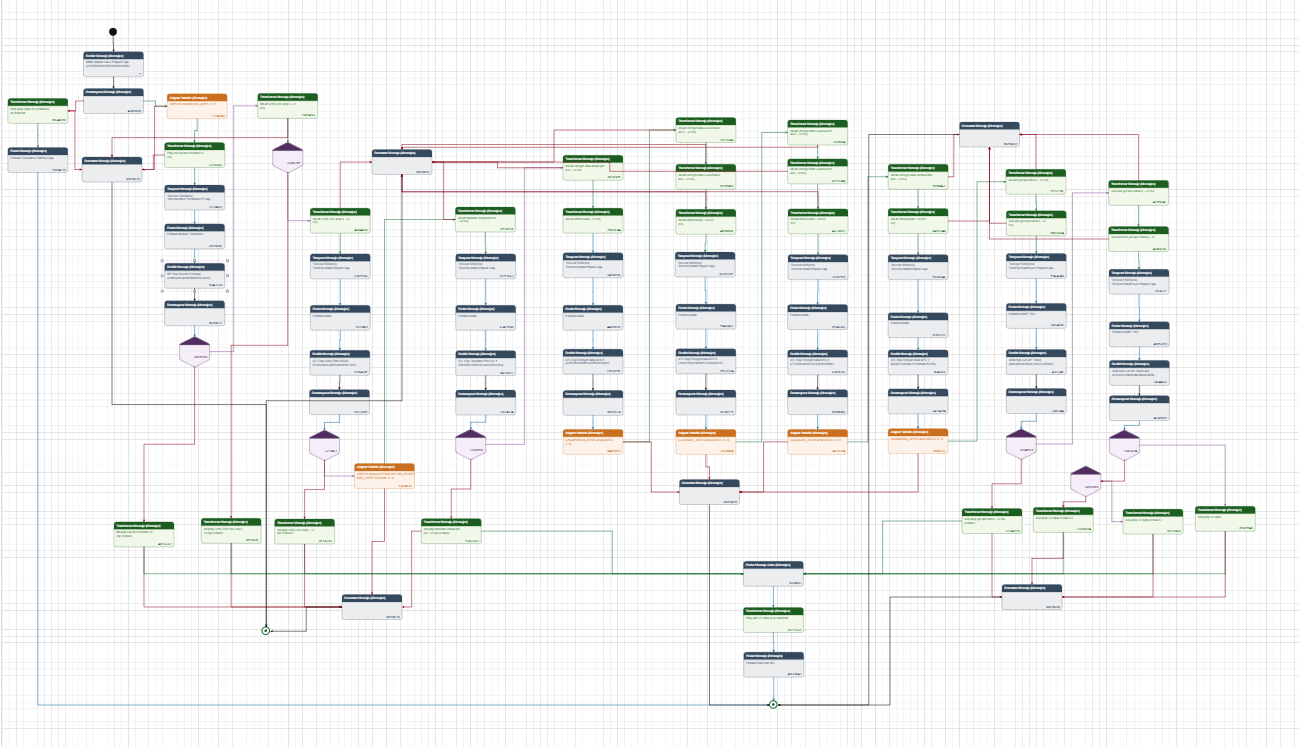Click the dark node below the far-left green node
The height and width of the screenshot is (747, 1299).
38,160
